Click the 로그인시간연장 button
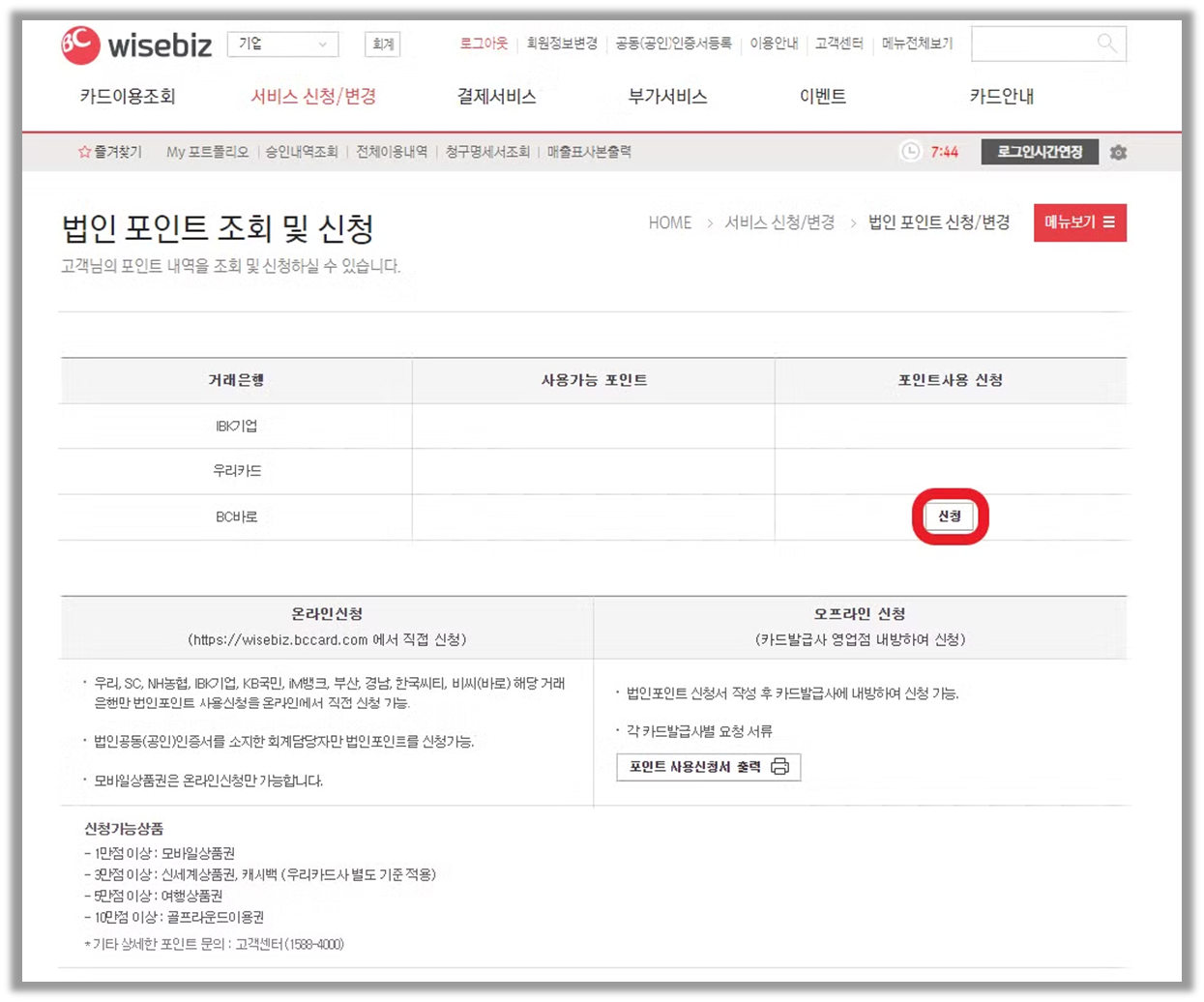This screenshot has height=1002, width=1204. click(1040, 152)
